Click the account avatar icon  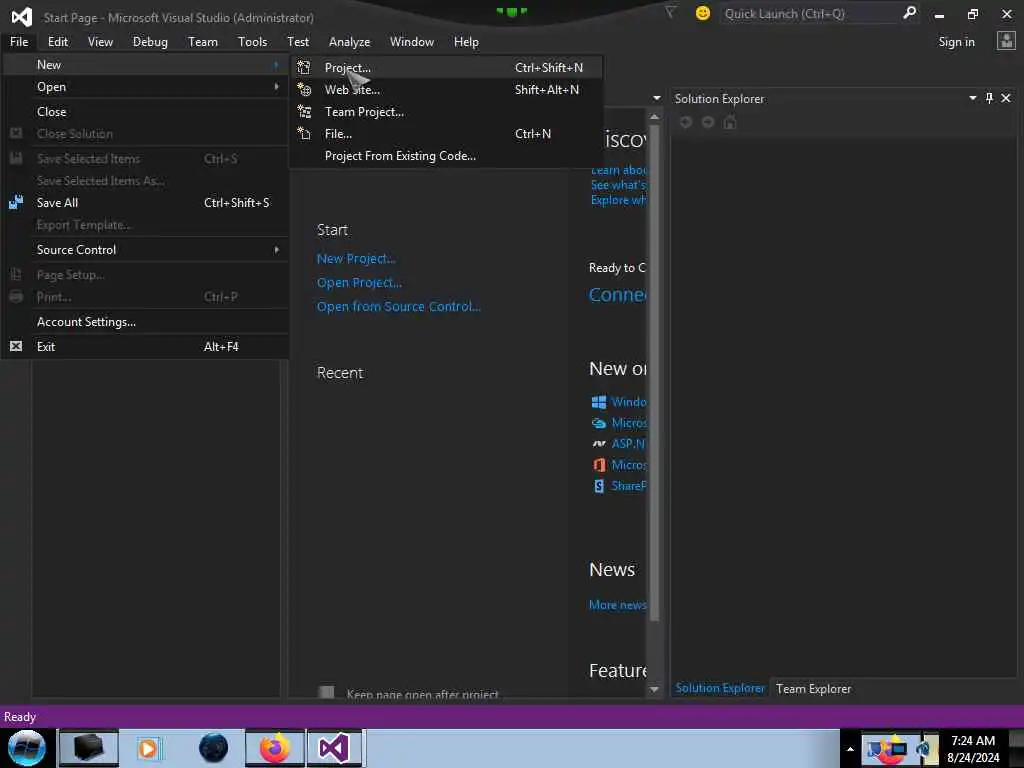[1006, 41]
